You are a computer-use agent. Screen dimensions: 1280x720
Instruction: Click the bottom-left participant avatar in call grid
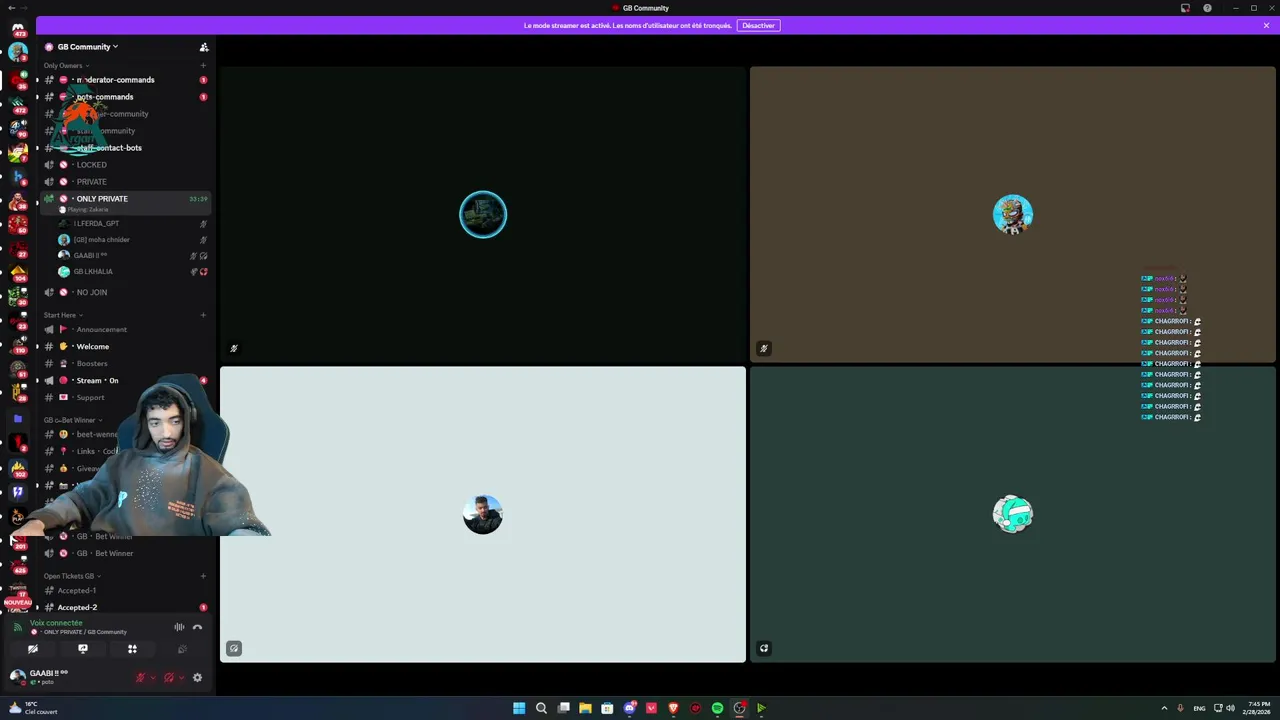coord(483,514)
